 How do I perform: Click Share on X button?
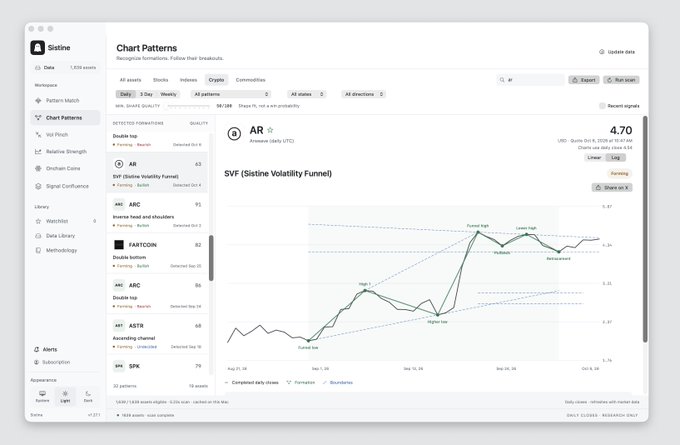coord(612,187)
